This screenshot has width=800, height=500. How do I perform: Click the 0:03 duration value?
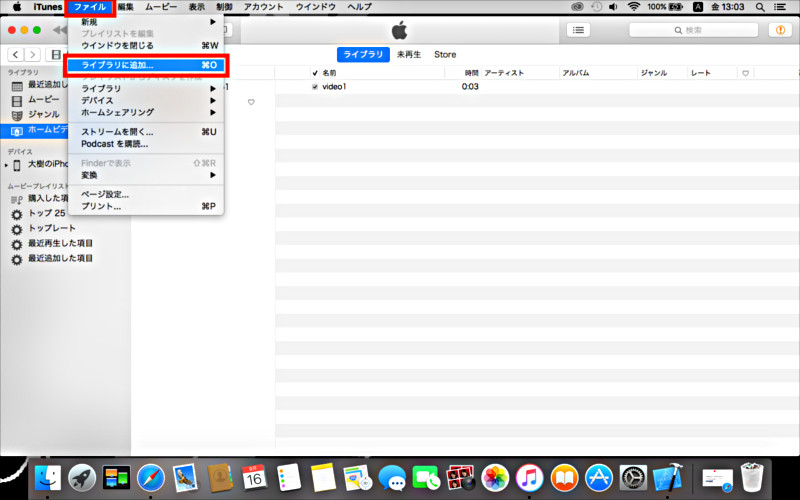470,87
